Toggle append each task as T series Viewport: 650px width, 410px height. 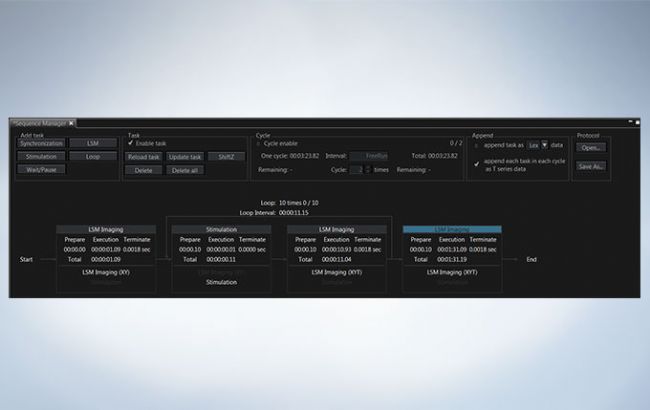(477, 163)
